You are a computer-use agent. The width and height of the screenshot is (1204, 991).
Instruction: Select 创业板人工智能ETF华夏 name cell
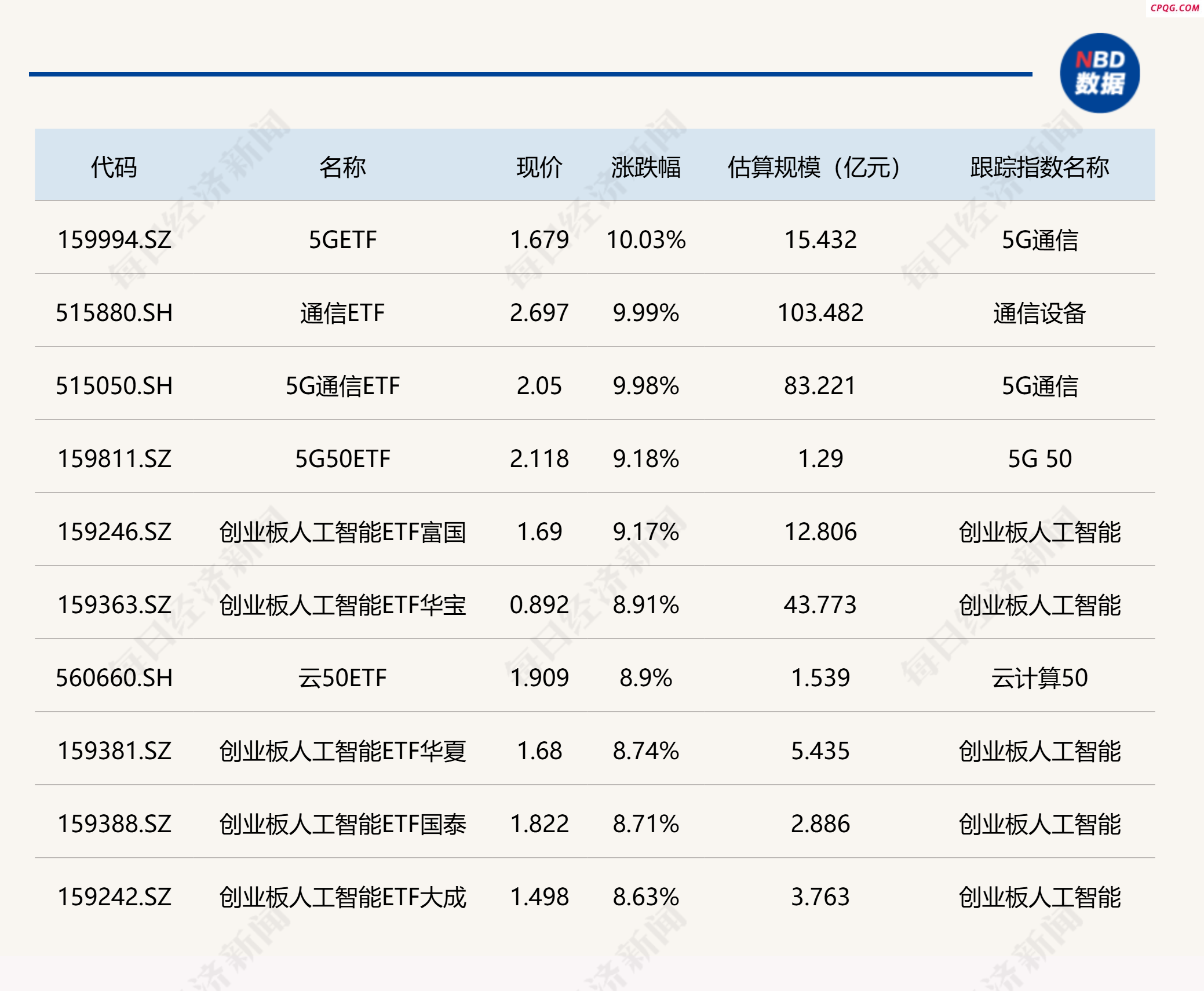pos(342,751)
